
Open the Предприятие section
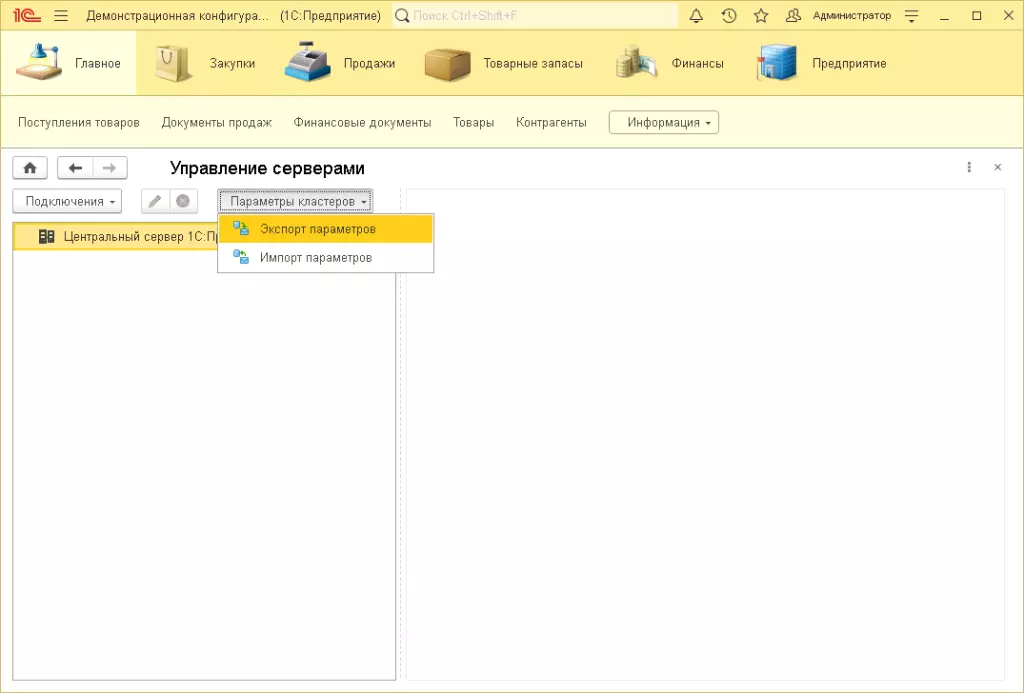point(820,63)
